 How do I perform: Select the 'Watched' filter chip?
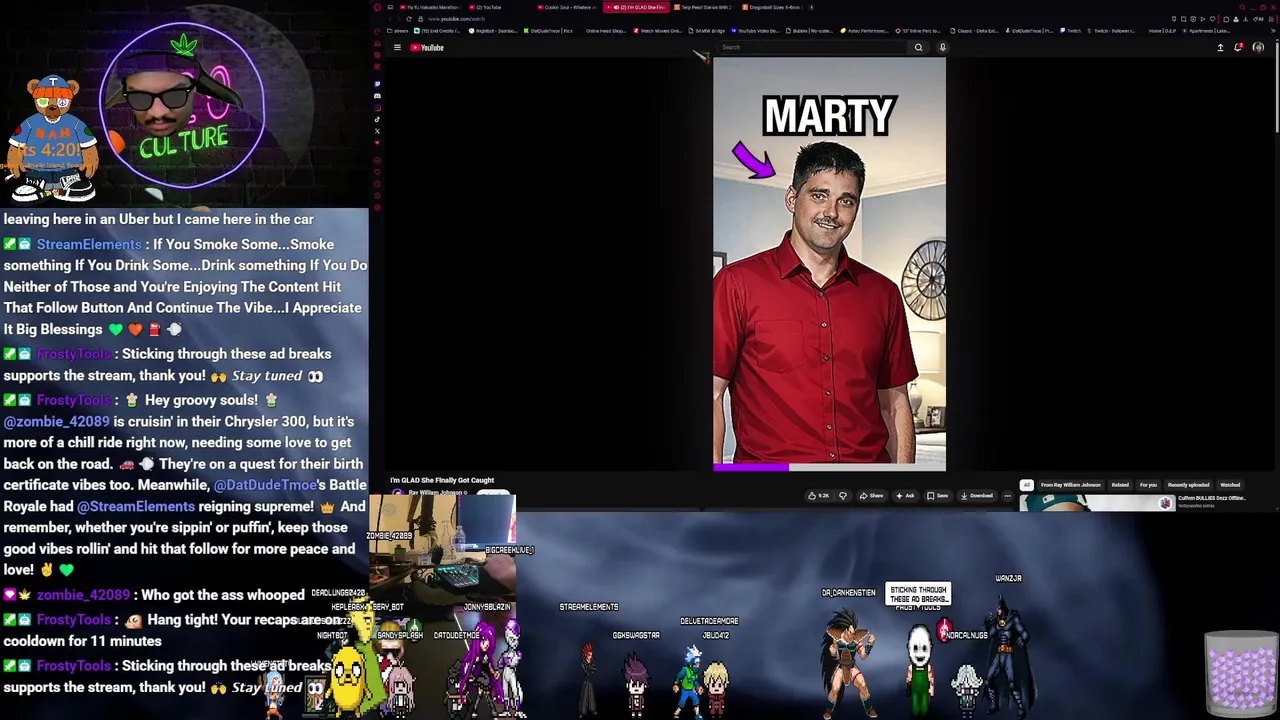pyautogui.click(x=1230, y=485)
